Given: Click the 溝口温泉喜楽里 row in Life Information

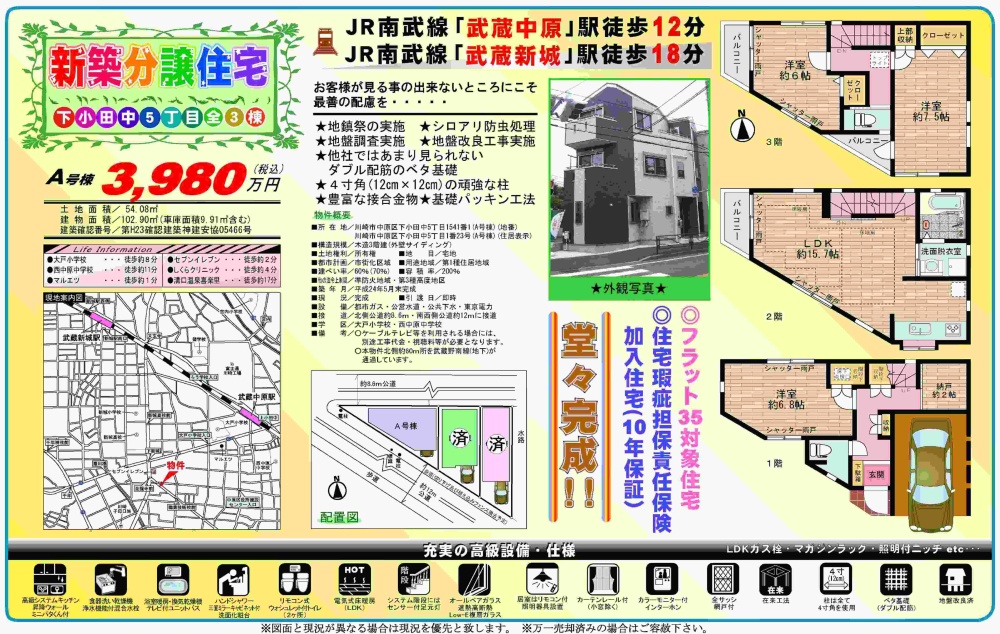Looking at the screenshot, I should click(223, 280).
